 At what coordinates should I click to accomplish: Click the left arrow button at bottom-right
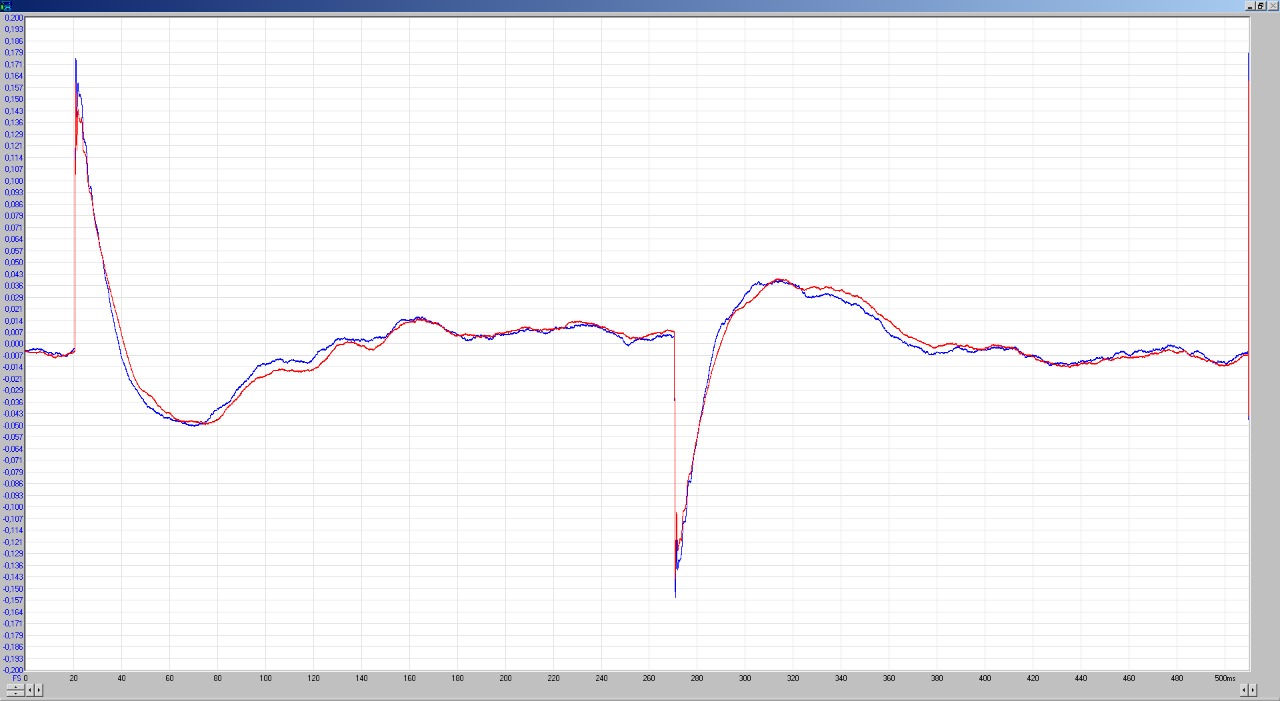click(1245, 690)
